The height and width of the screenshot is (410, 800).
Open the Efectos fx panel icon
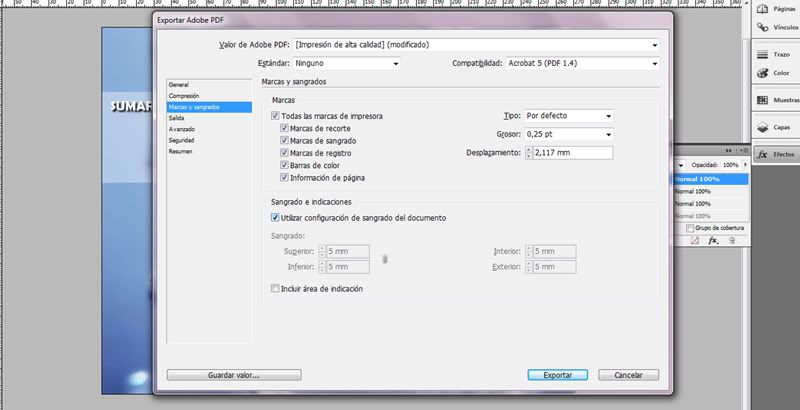762,154
